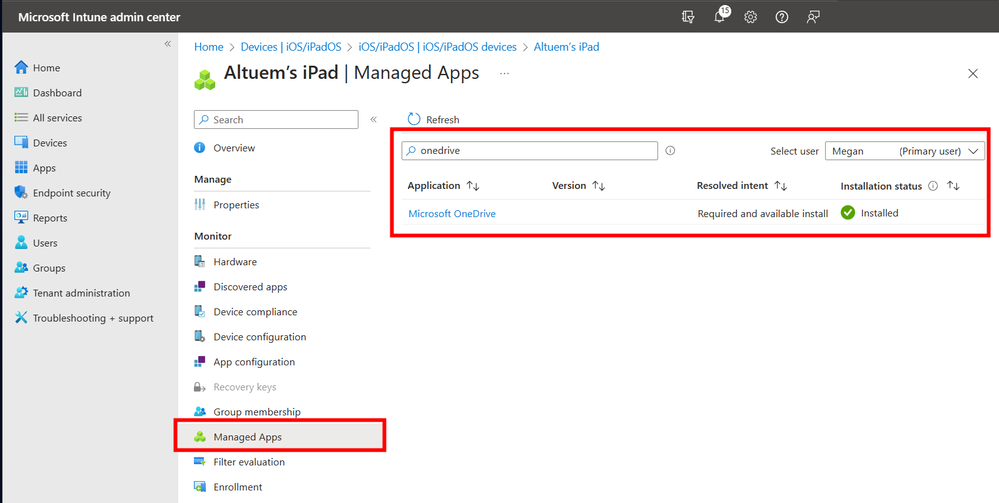
Task: Click the Reports icon in left navigation
Action: 21,217
